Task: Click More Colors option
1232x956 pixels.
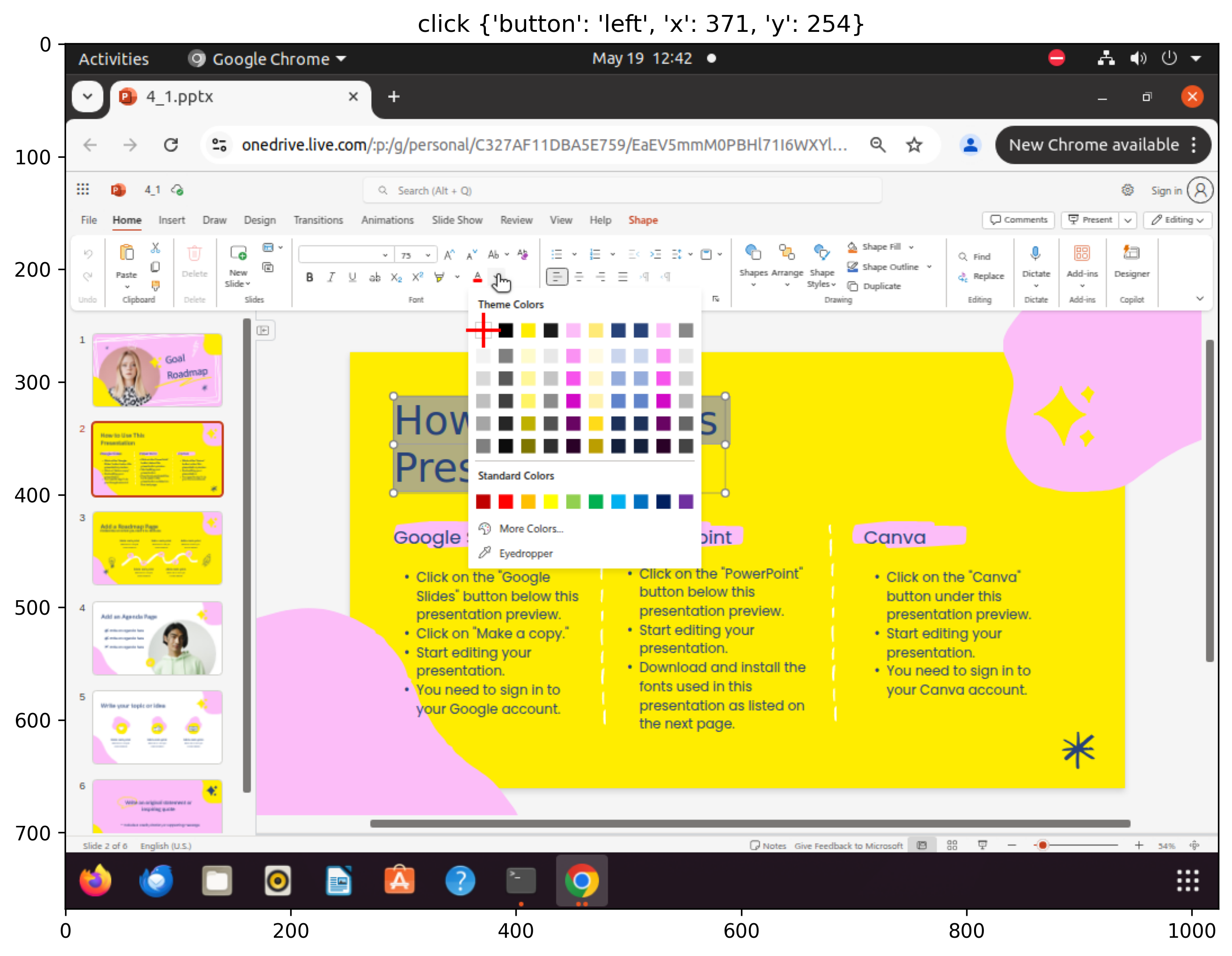Action: 530,529
